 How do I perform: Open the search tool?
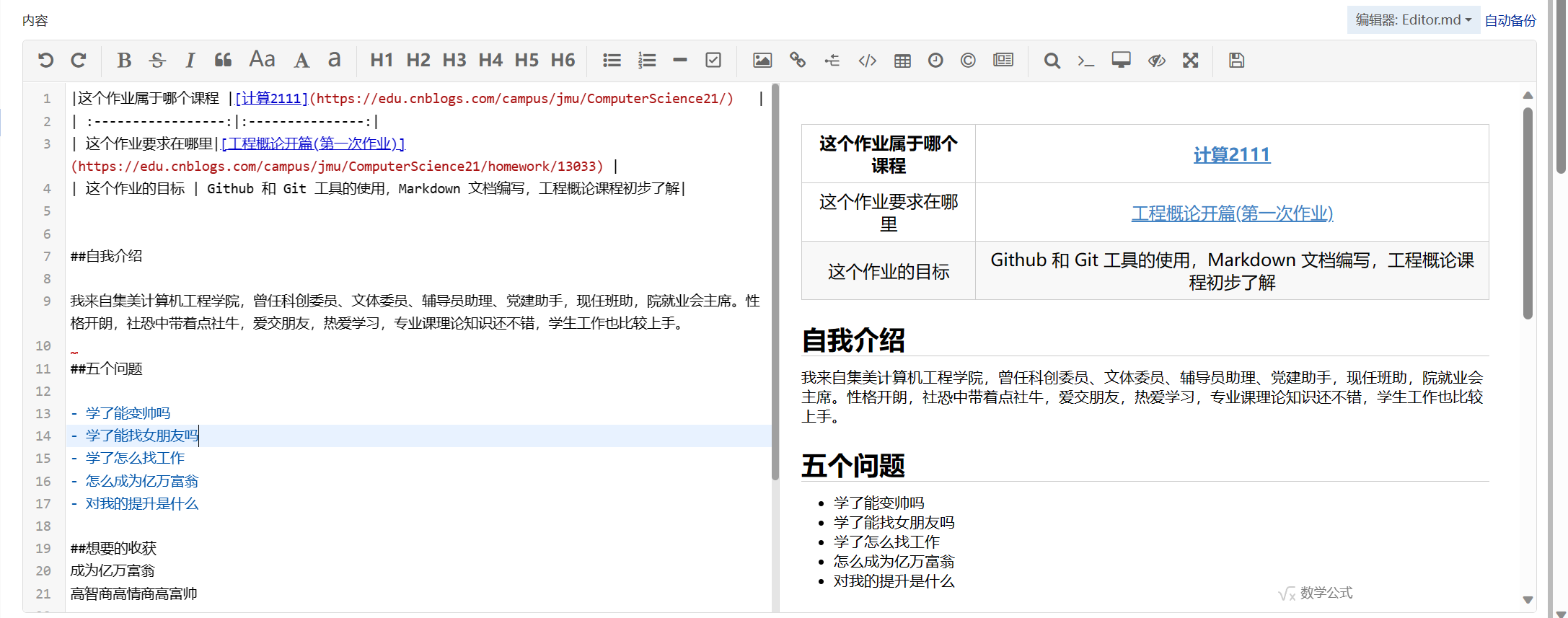[1052, 61]
